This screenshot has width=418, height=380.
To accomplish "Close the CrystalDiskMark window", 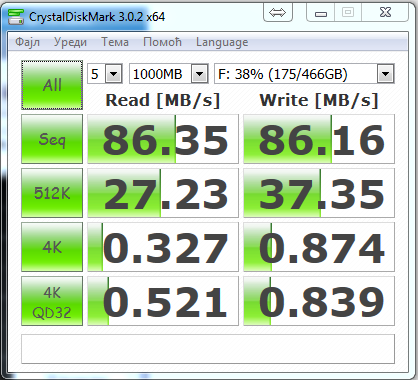I will (385, 13).
